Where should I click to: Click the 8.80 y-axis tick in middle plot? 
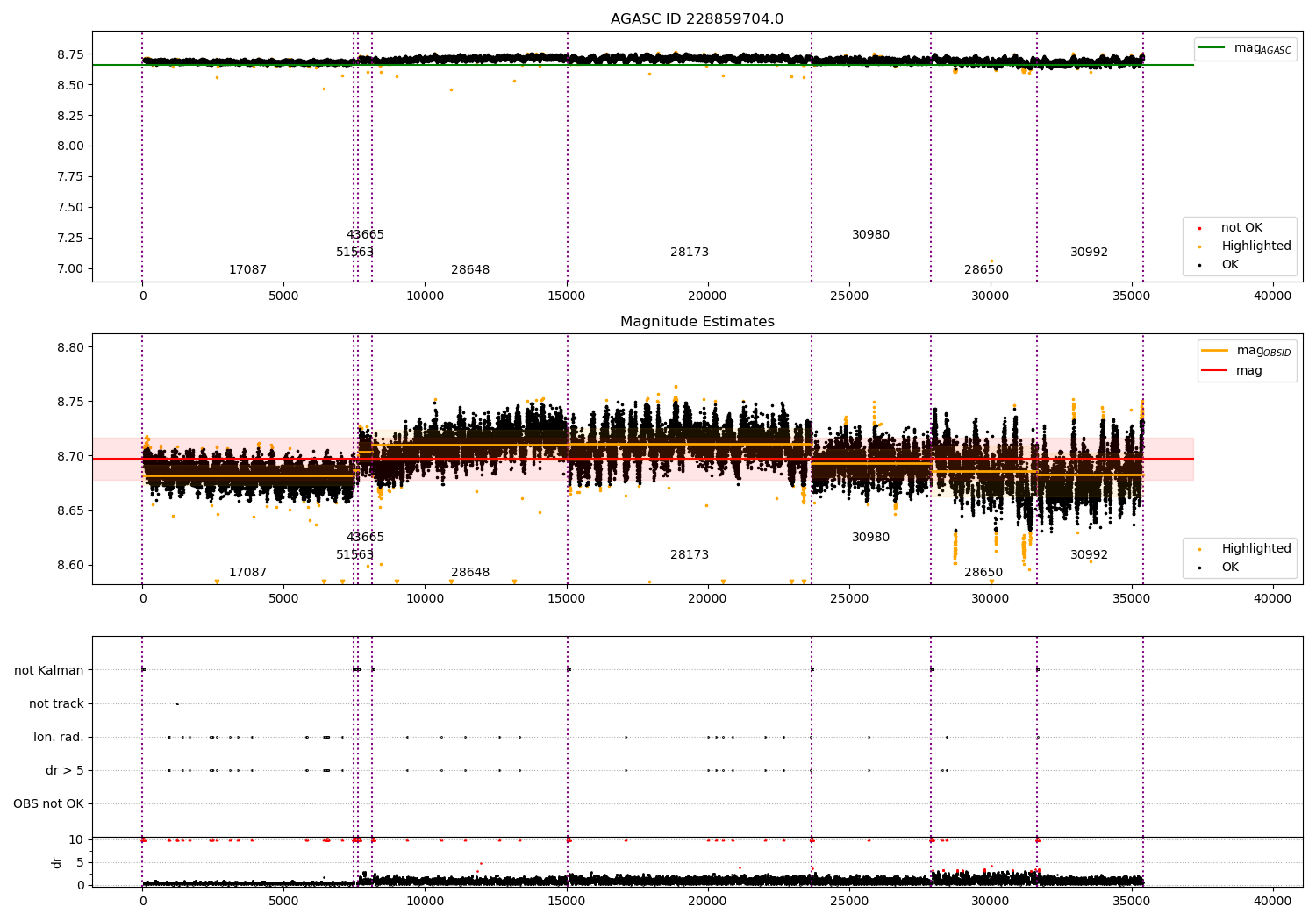(x=70, y=347)
